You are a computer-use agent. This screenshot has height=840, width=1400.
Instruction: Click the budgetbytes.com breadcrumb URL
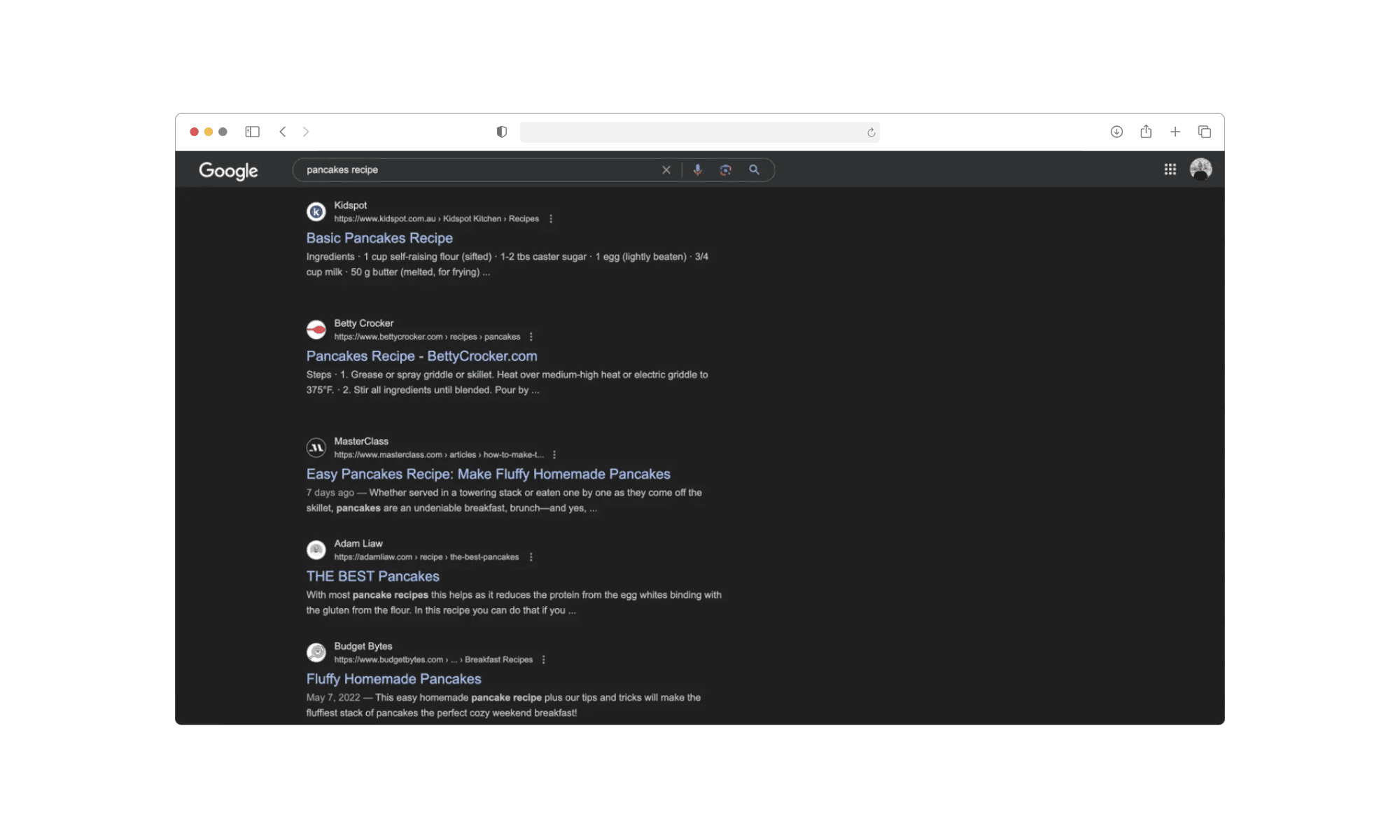tap(433, 659)
